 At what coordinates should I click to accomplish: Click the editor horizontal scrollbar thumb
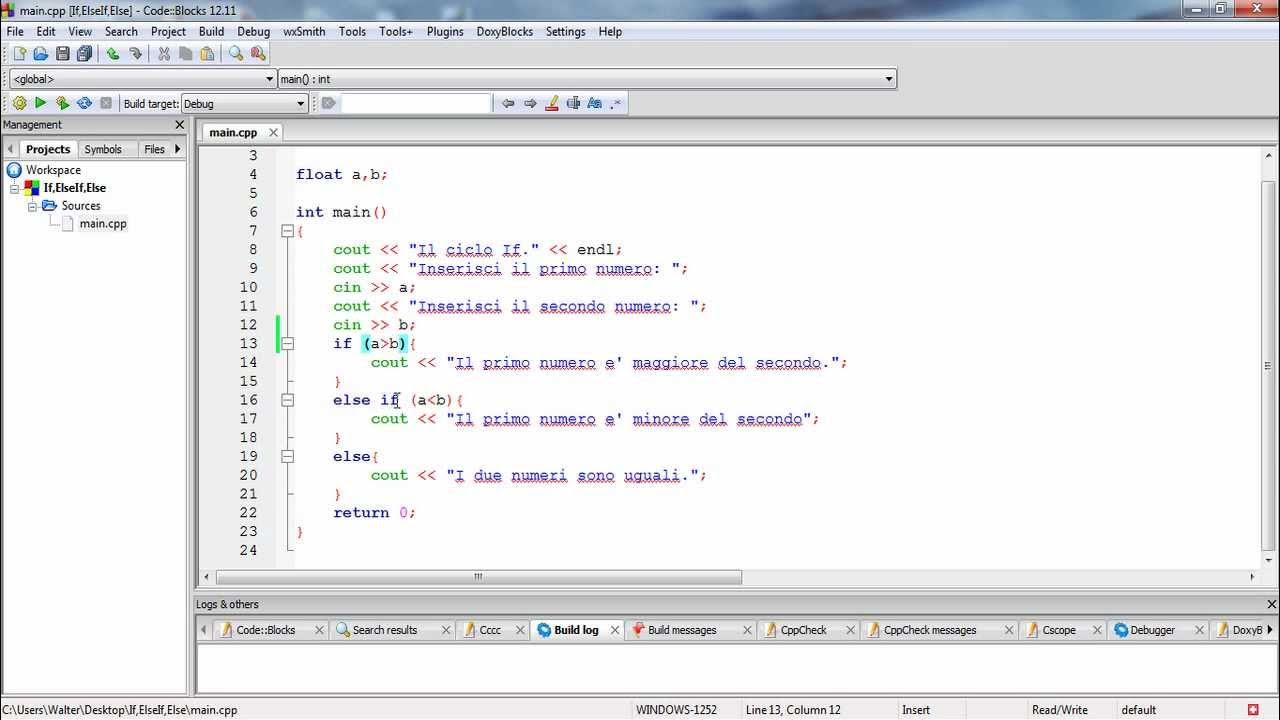pos(479,577)
